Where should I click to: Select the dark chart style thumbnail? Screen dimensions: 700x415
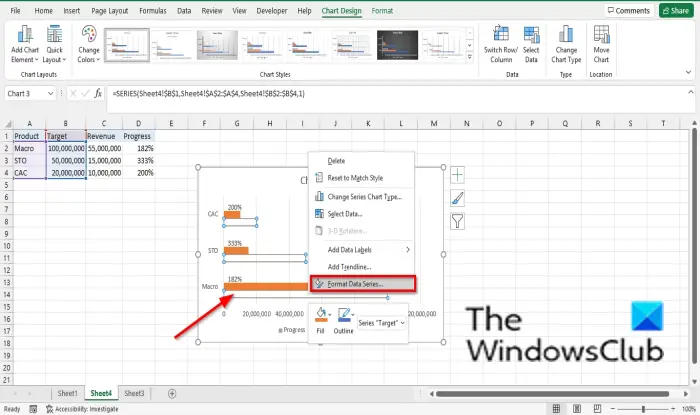397,45
